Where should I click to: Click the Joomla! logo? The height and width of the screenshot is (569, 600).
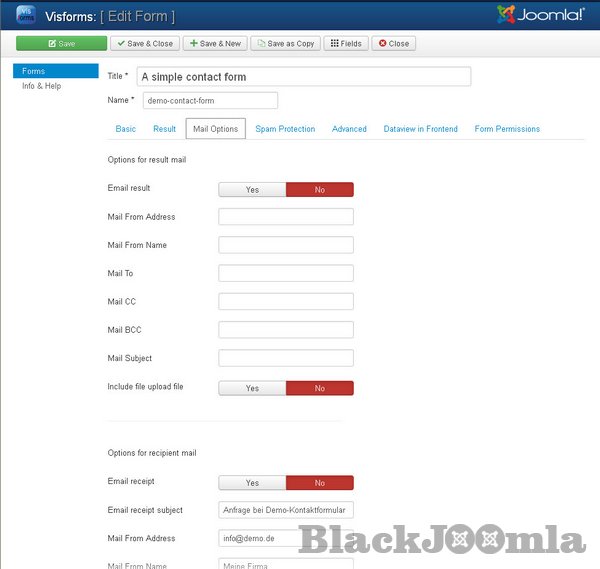coord(540,15)
